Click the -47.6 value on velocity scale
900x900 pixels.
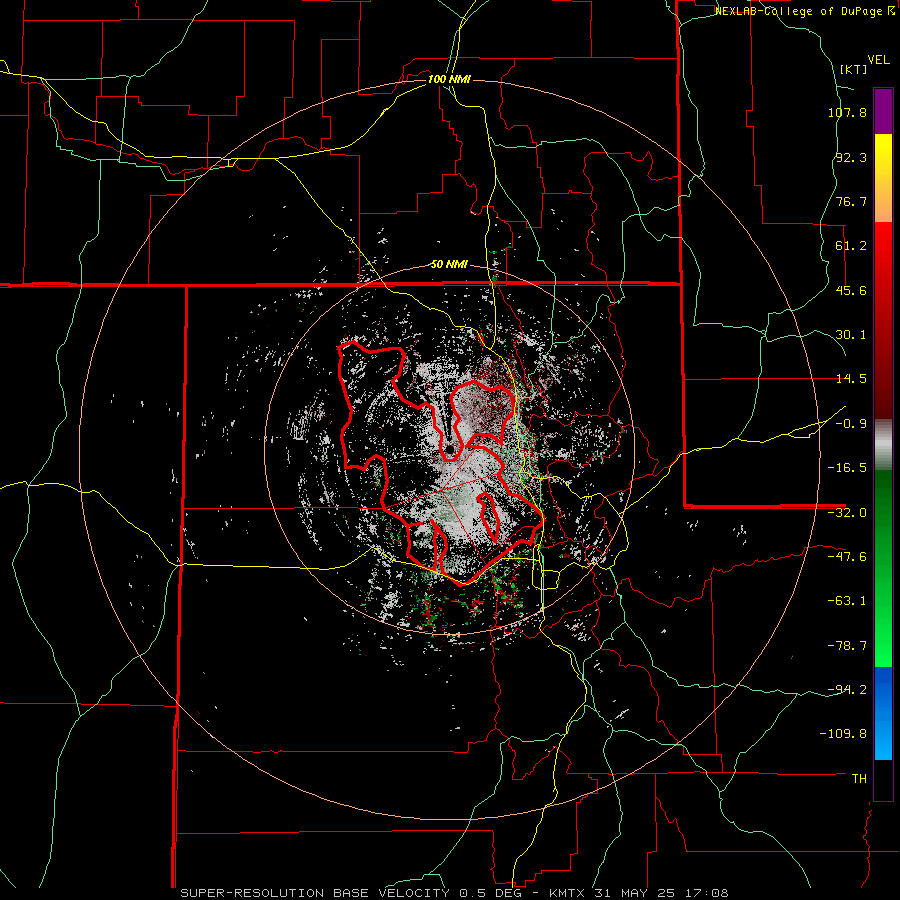pyautogui.click(x=847, y=557)
